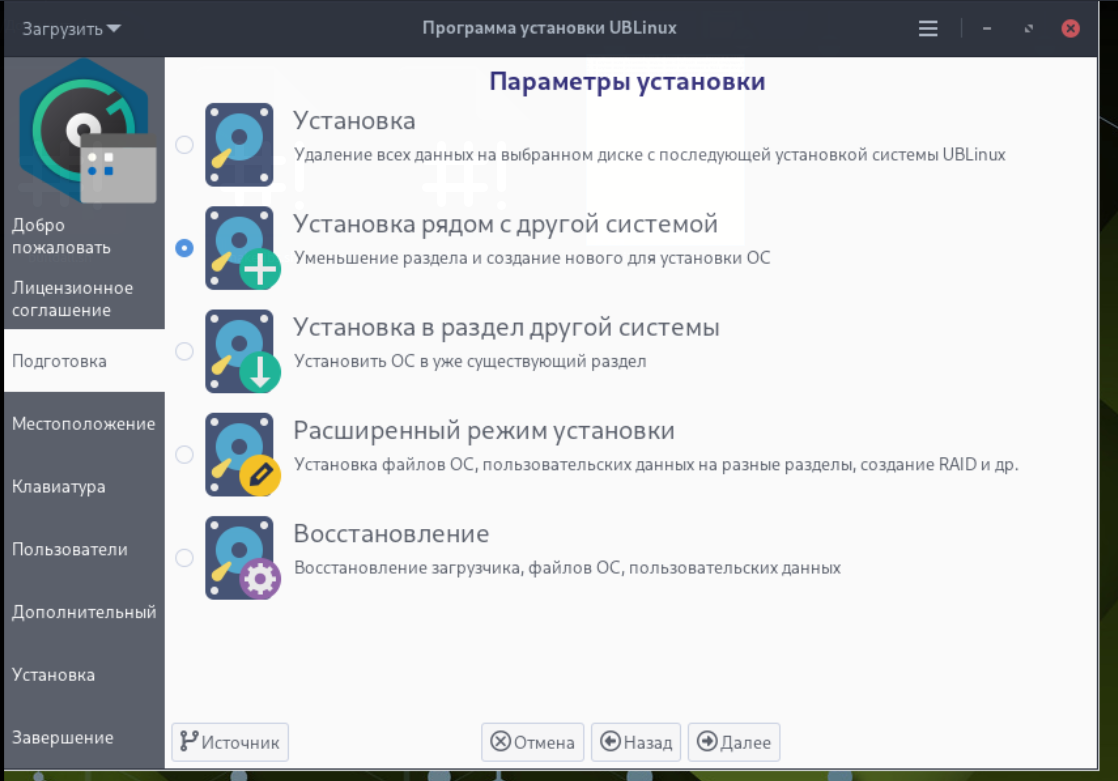Click the disk icon with purple gear
This screenshot has width=1118, height=781.
coord(242,558)
